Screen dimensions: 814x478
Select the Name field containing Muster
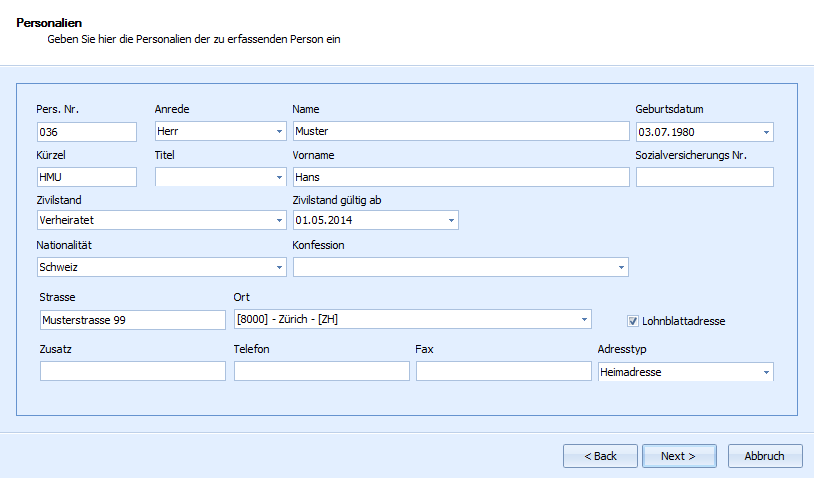(460, 132)
